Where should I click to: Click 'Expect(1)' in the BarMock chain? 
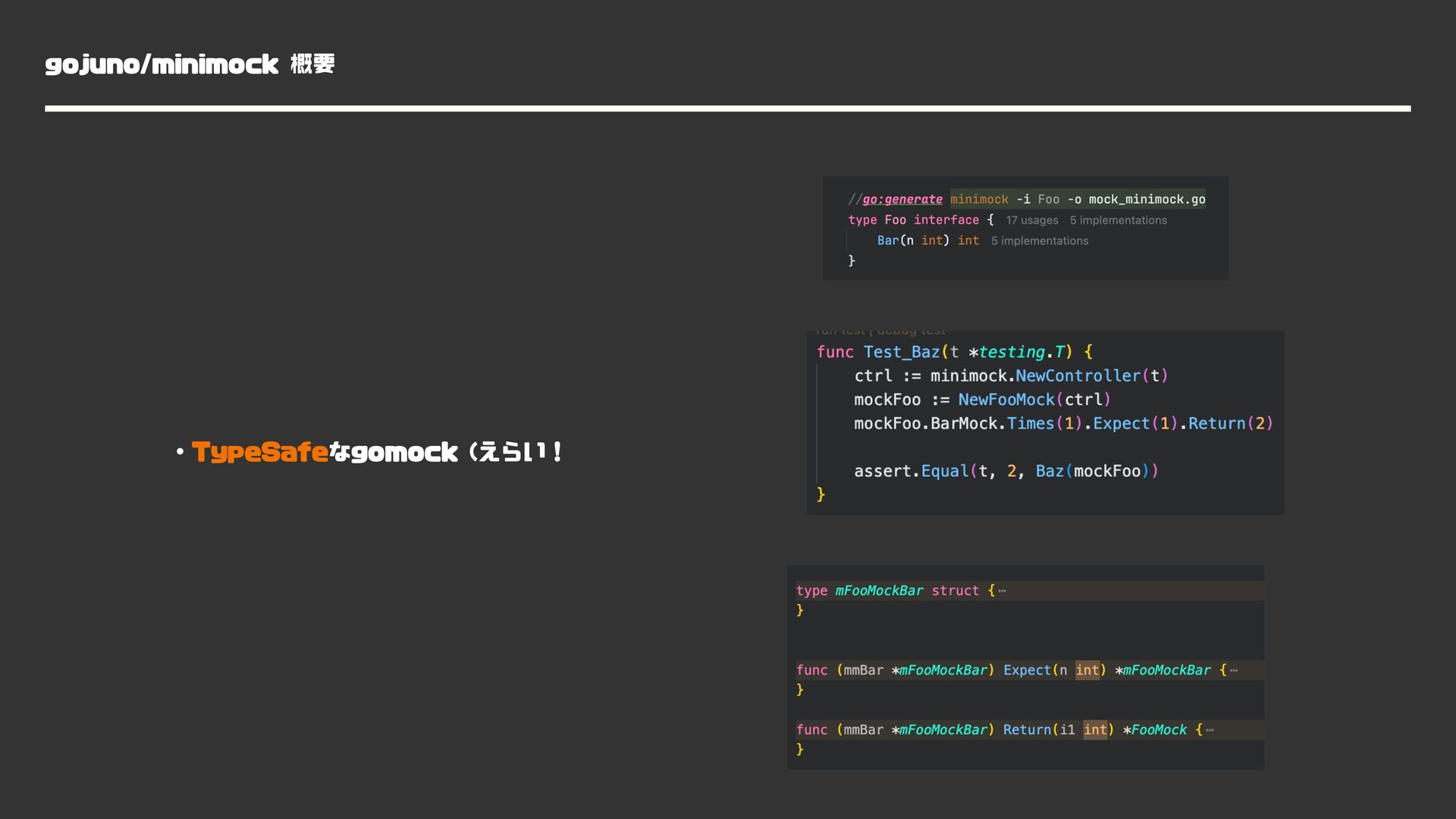coord(1135,423)
